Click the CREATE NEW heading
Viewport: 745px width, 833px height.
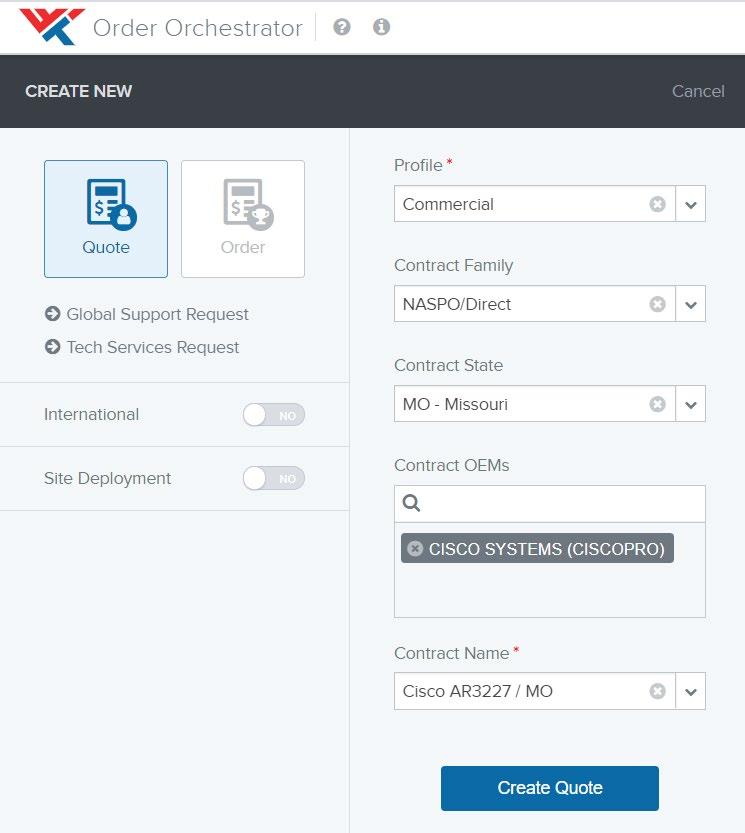[79, 91]
